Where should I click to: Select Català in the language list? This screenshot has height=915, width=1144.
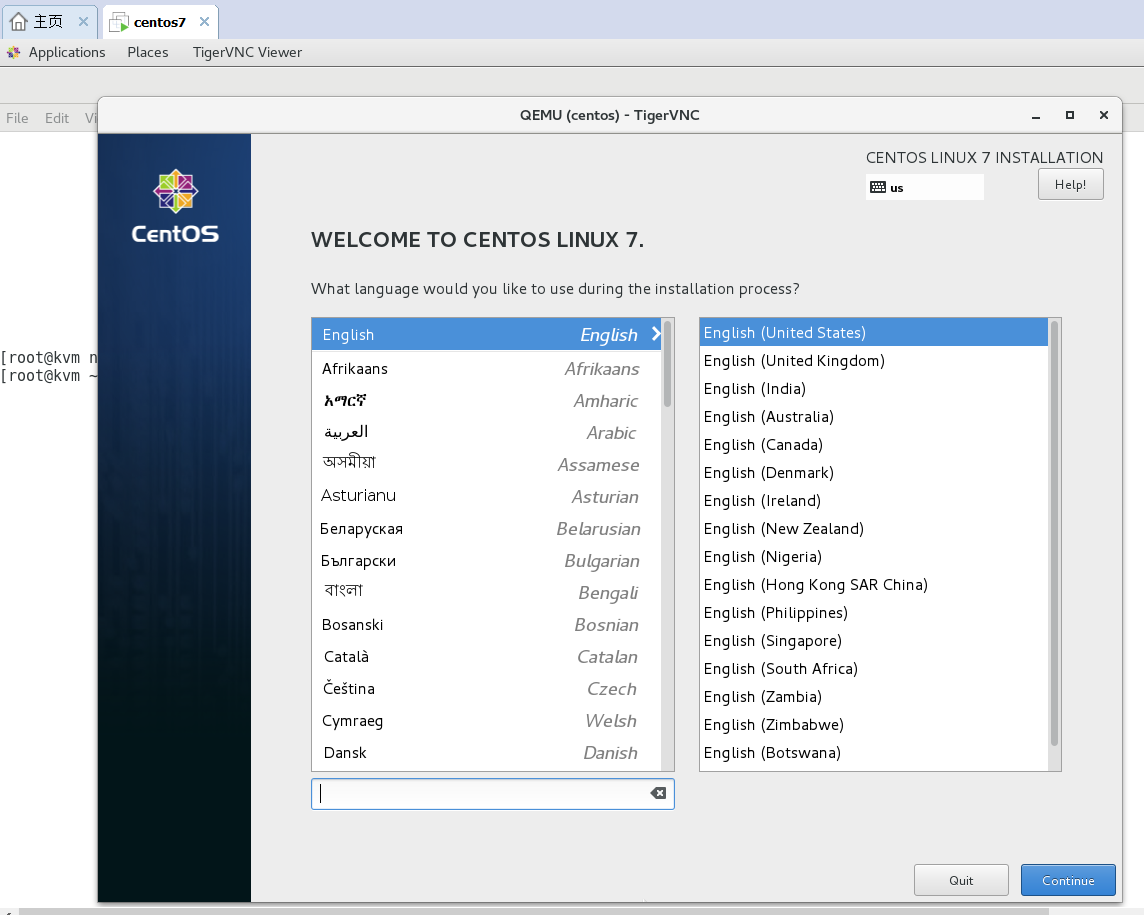tap(487, 657)
